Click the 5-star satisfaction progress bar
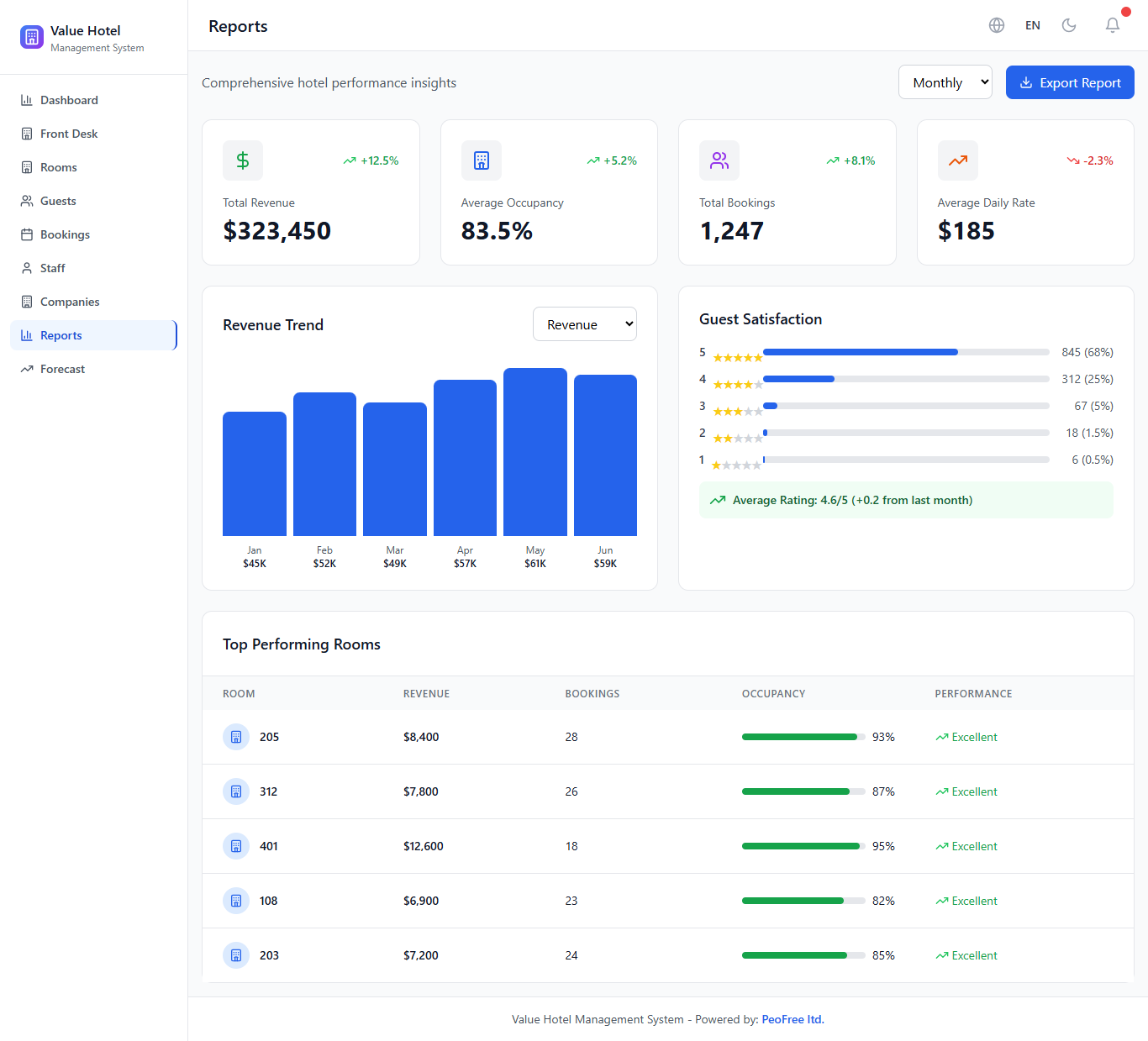The width and height of the screenshot is (1148, 1041). point(905,352)
